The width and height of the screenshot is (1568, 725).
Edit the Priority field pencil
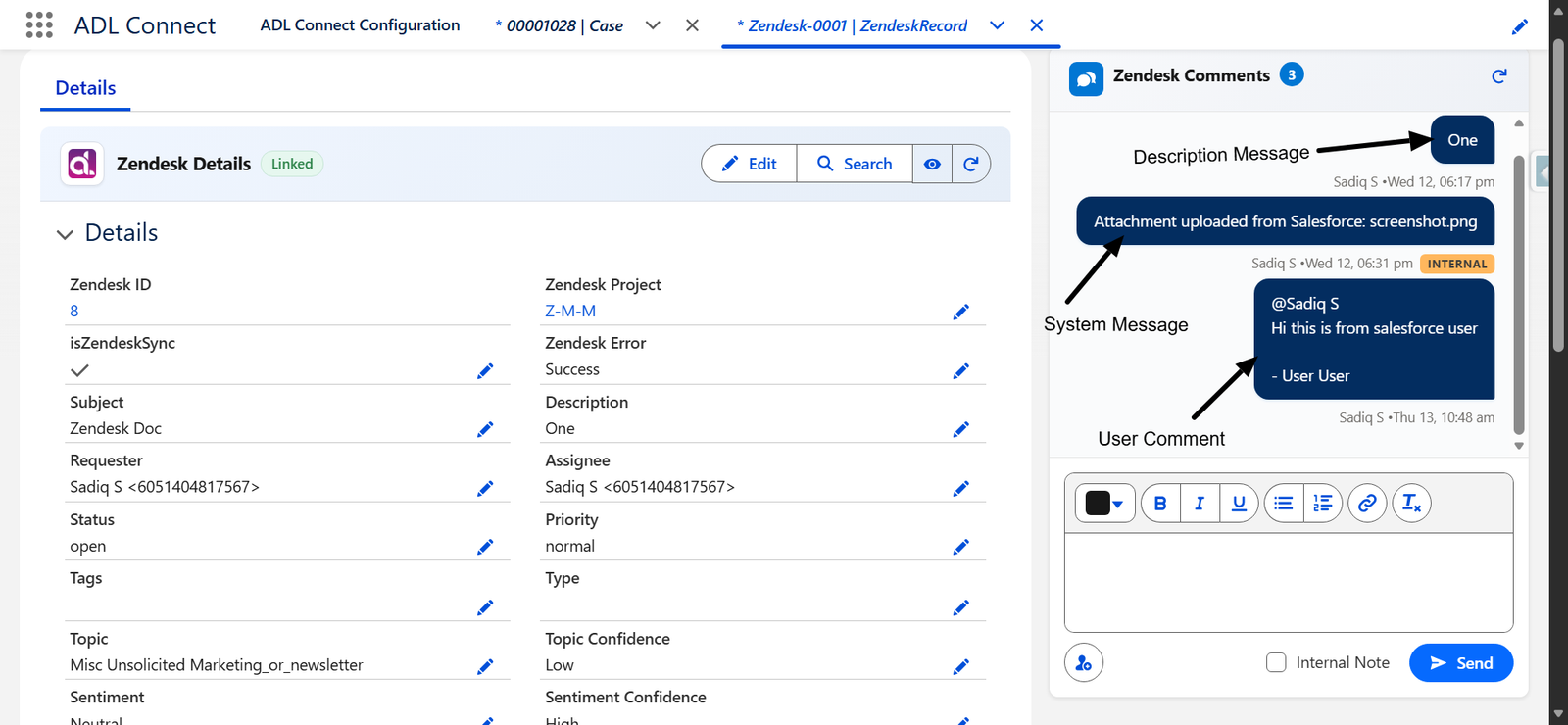tap(961, 547)
